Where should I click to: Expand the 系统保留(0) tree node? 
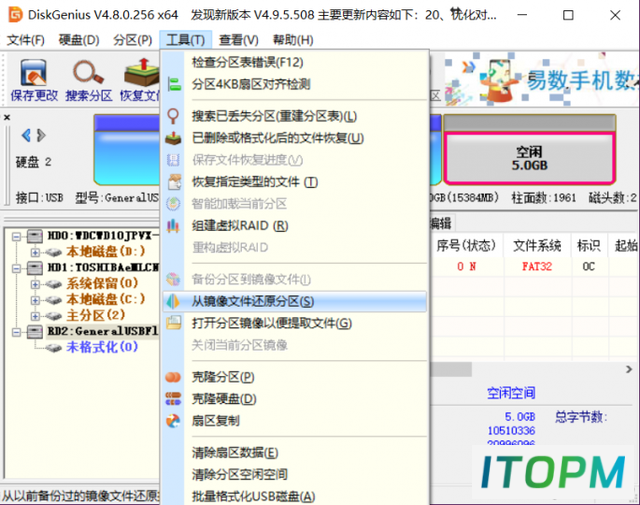coord(35,284)
